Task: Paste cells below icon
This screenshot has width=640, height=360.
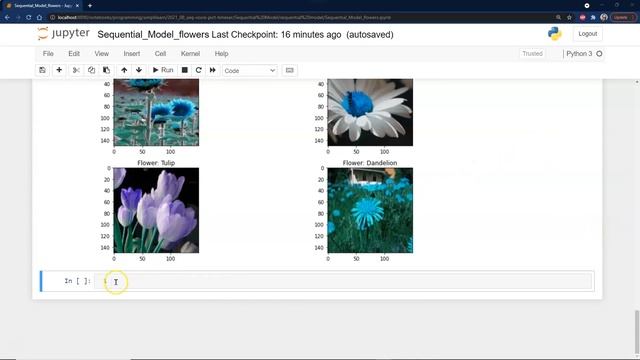Action: click(x=106, y=70)
